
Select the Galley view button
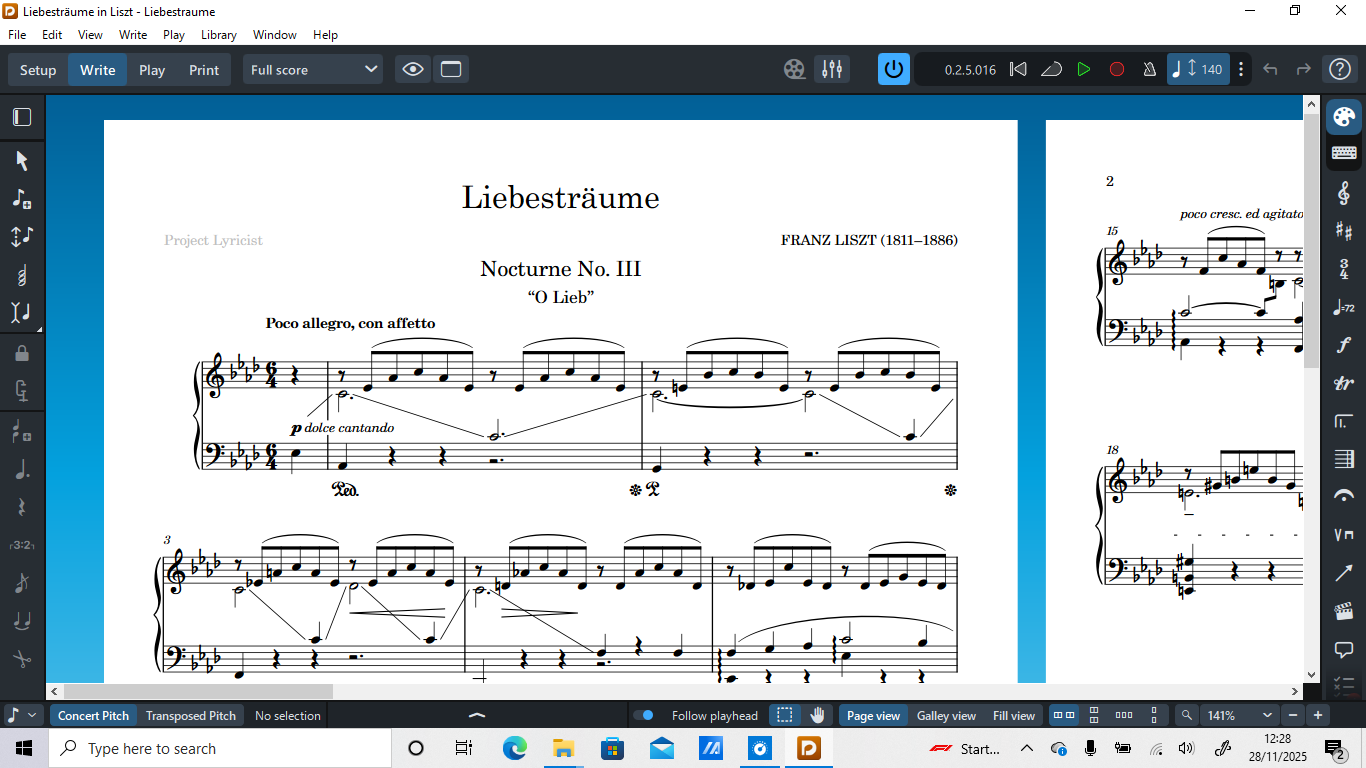(946, 715)
